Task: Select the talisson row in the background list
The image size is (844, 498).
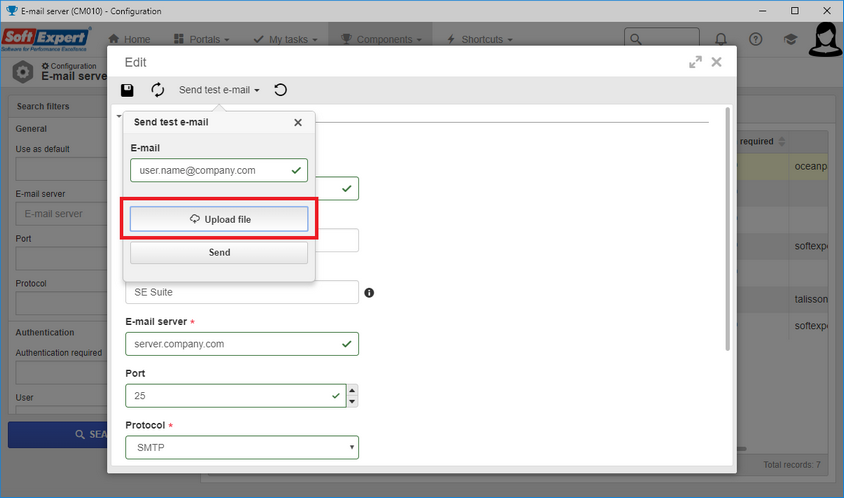Action: pos(782,299)
